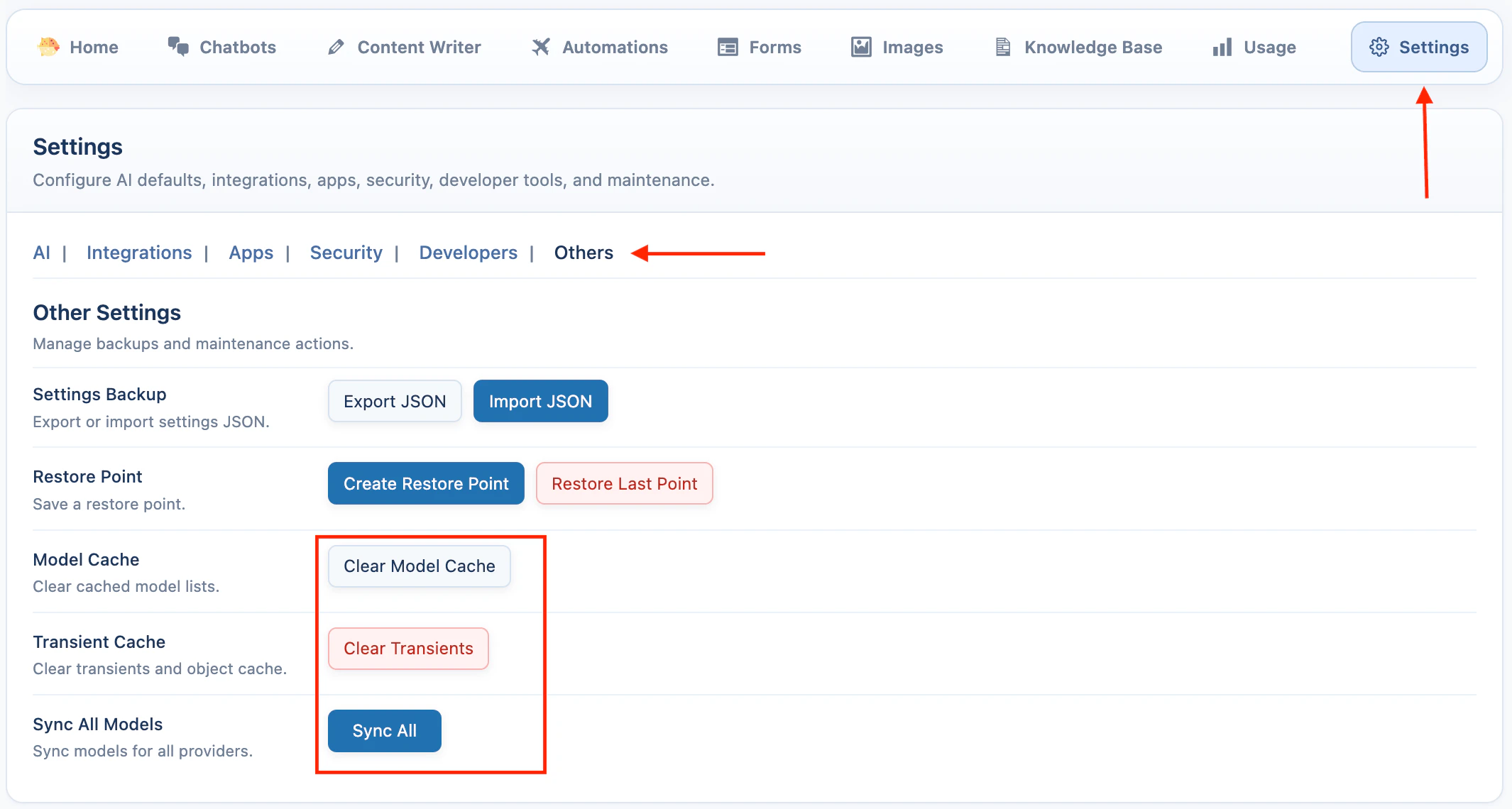
Task: Create a new restore point
Action: point(425,483)
